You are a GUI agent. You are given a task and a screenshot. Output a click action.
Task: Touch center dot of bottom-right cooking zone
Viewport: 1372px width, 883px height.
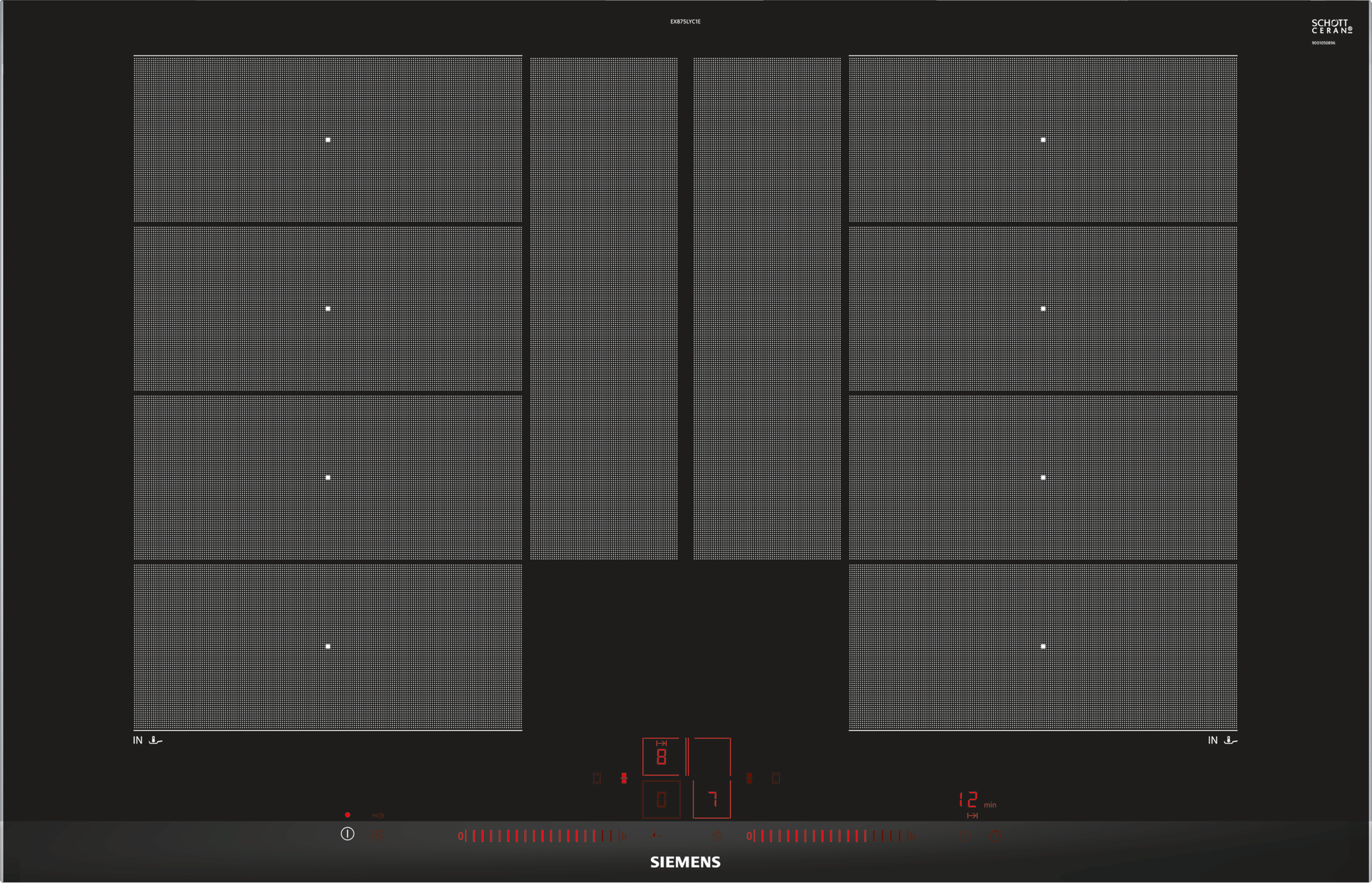(1043, 646)
